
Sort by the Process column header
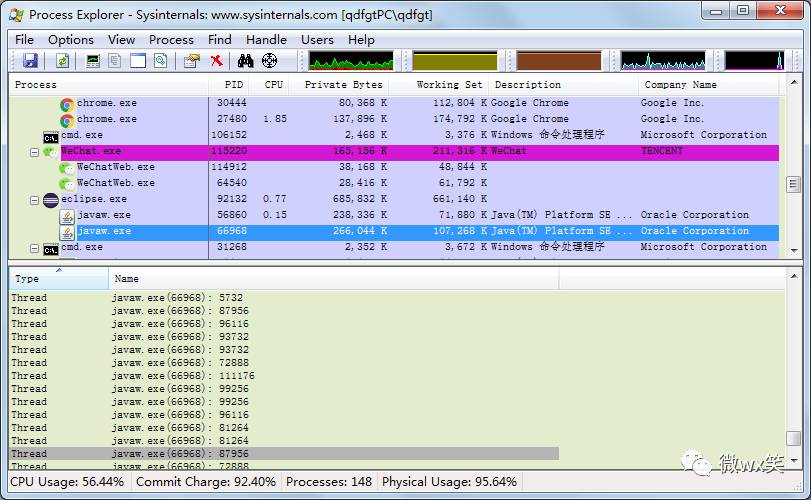pos(109,85)
